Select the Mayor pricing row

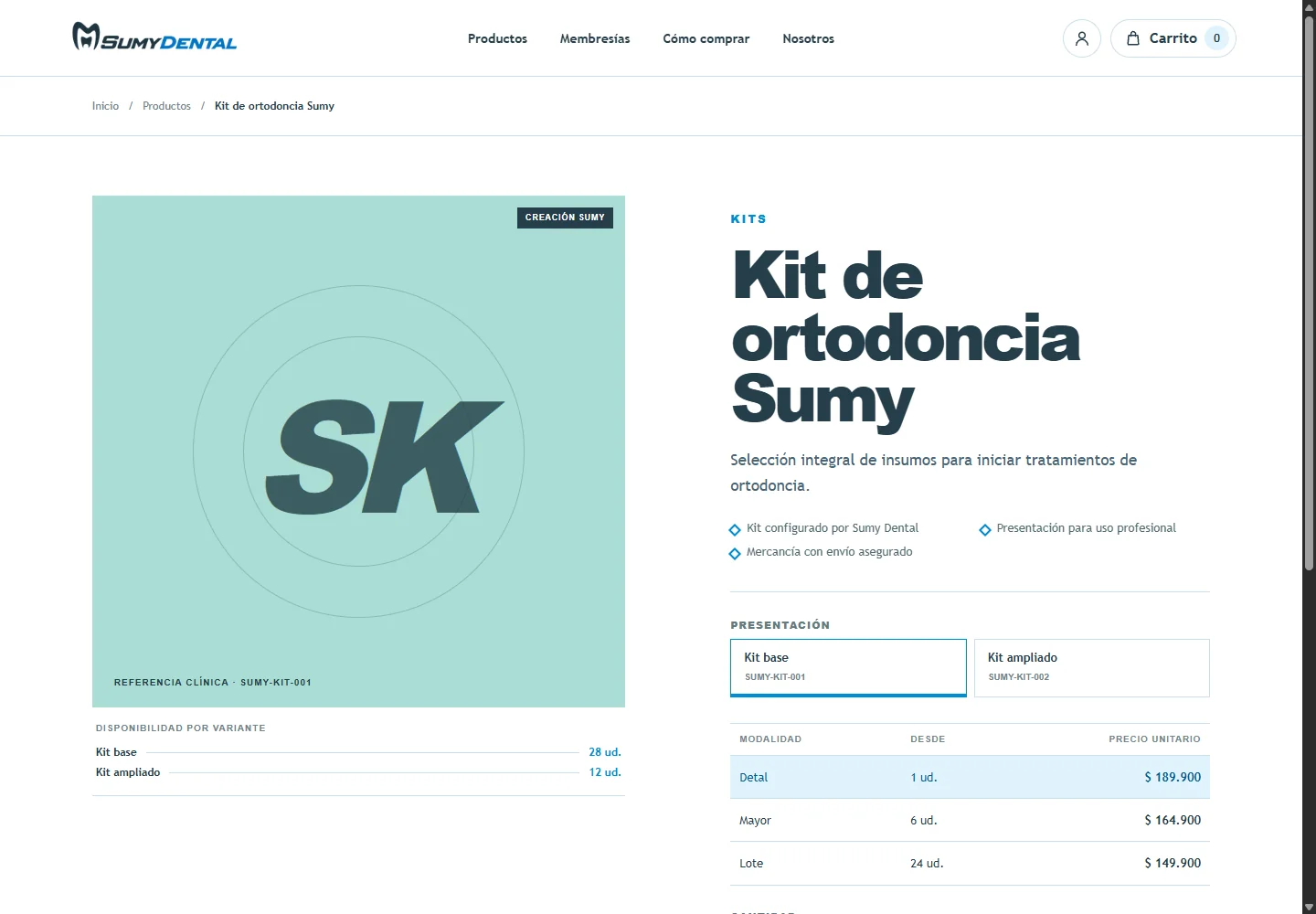[x=970, y=820]
